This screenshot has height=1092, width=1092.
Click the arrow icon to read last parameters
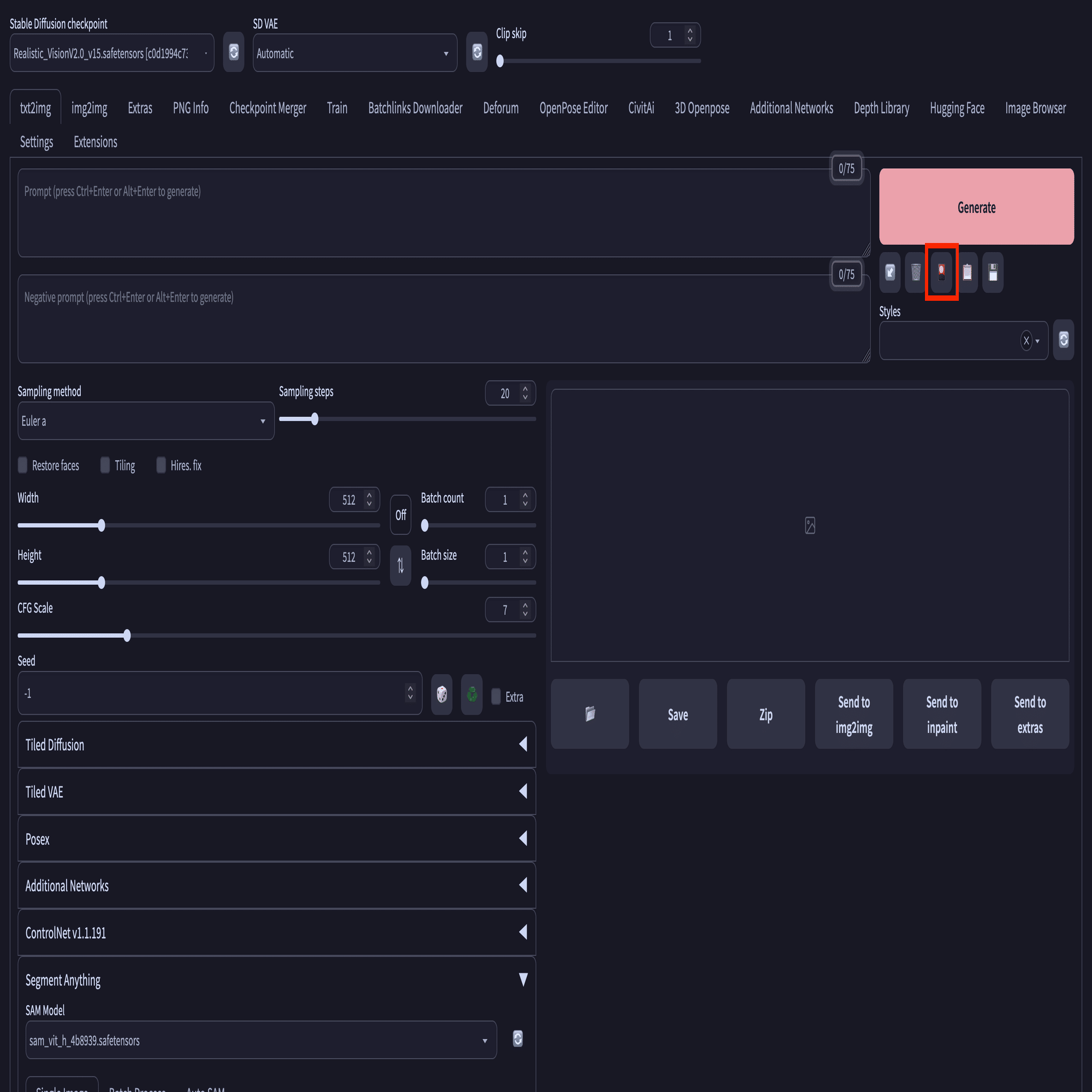click(x=889, y=272)
